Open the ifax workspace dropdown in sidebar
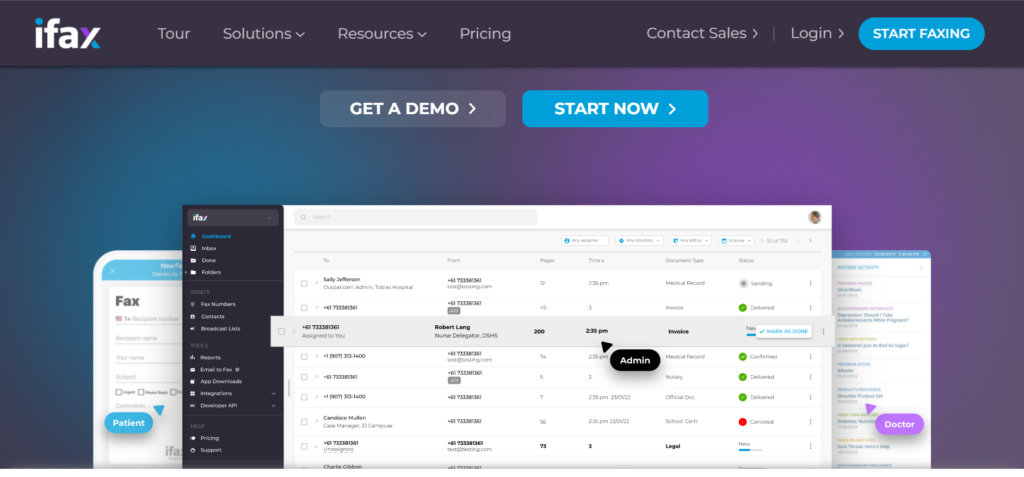 click(233, 218)
